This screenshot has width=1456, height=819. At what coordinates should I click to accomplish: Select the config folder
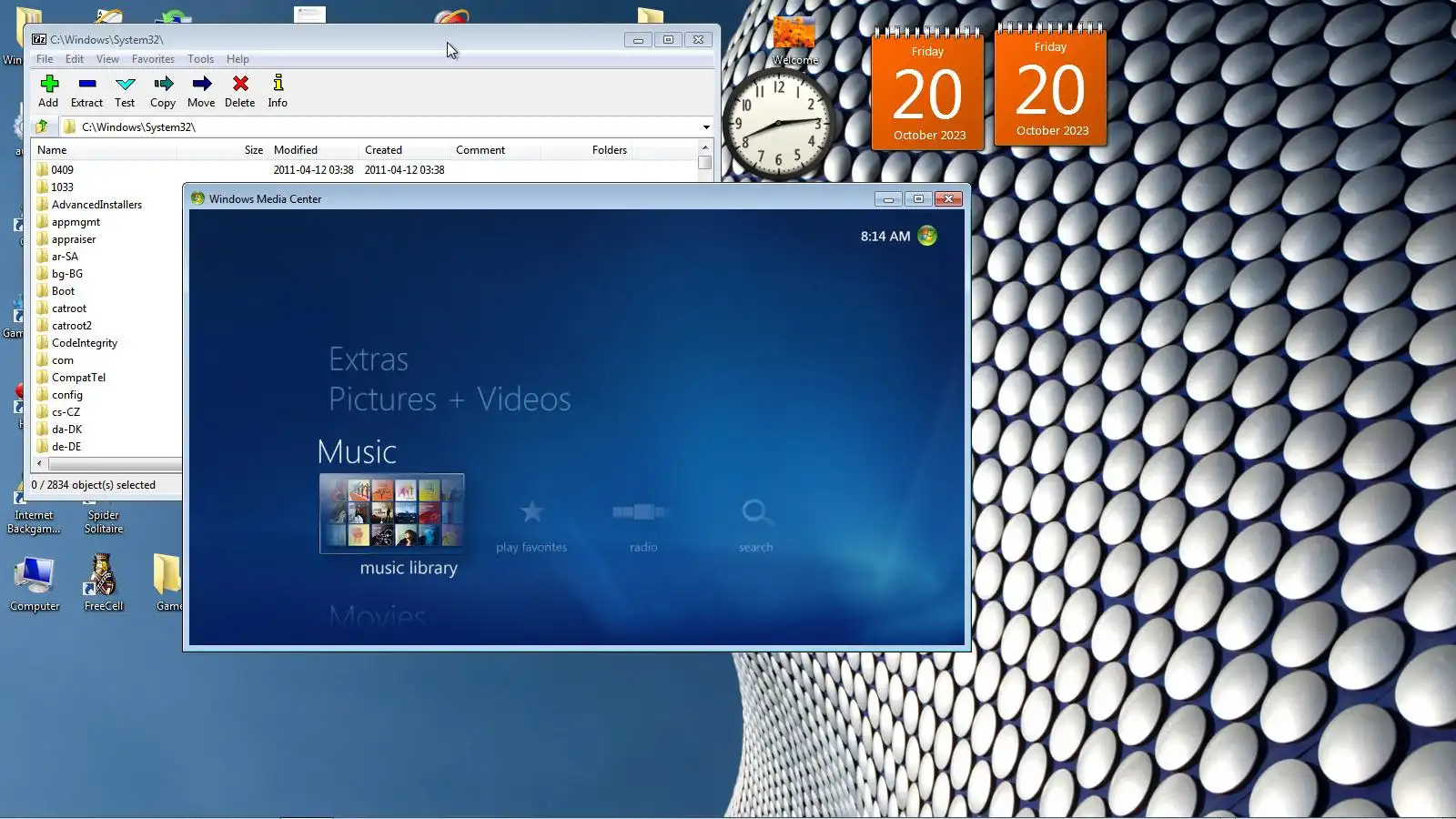coord(67,395)
